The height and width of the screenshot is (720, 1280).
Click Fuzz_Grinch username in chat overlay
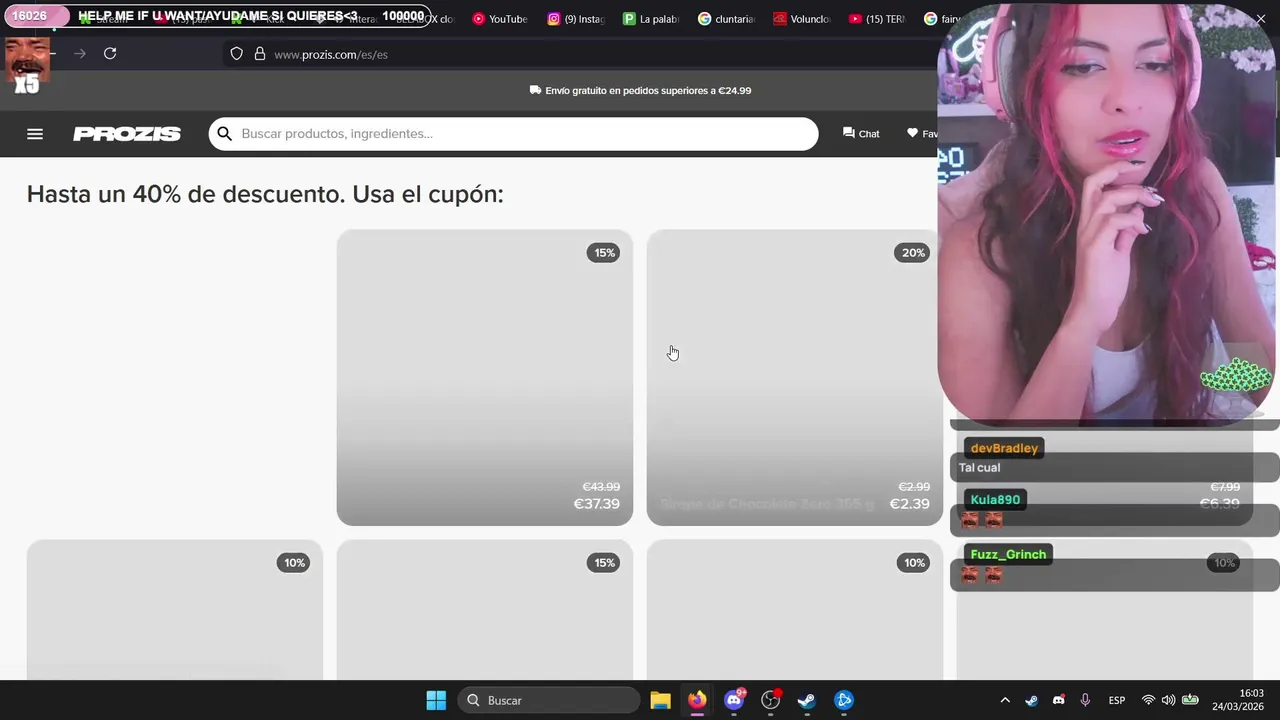coord(1008,555)
